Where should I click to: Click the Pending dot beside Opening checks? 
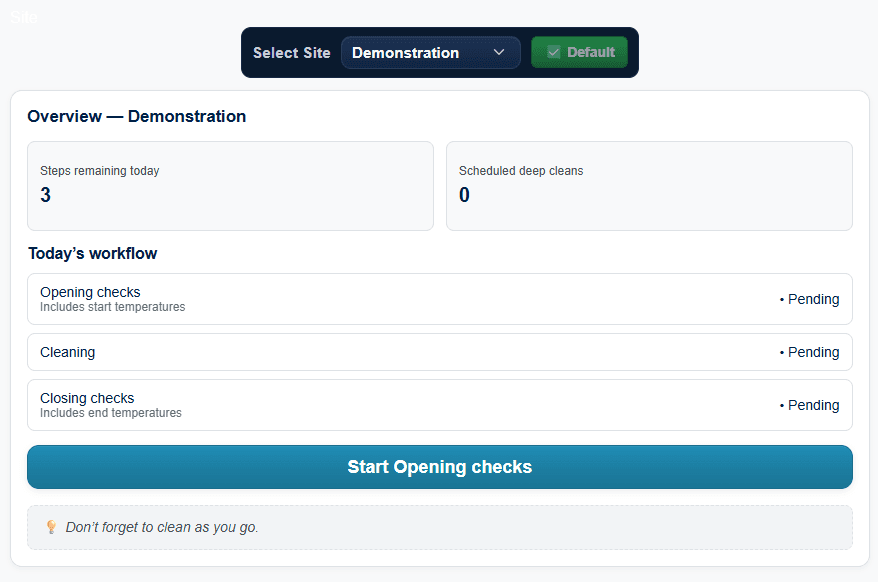(x=783, y=298)
